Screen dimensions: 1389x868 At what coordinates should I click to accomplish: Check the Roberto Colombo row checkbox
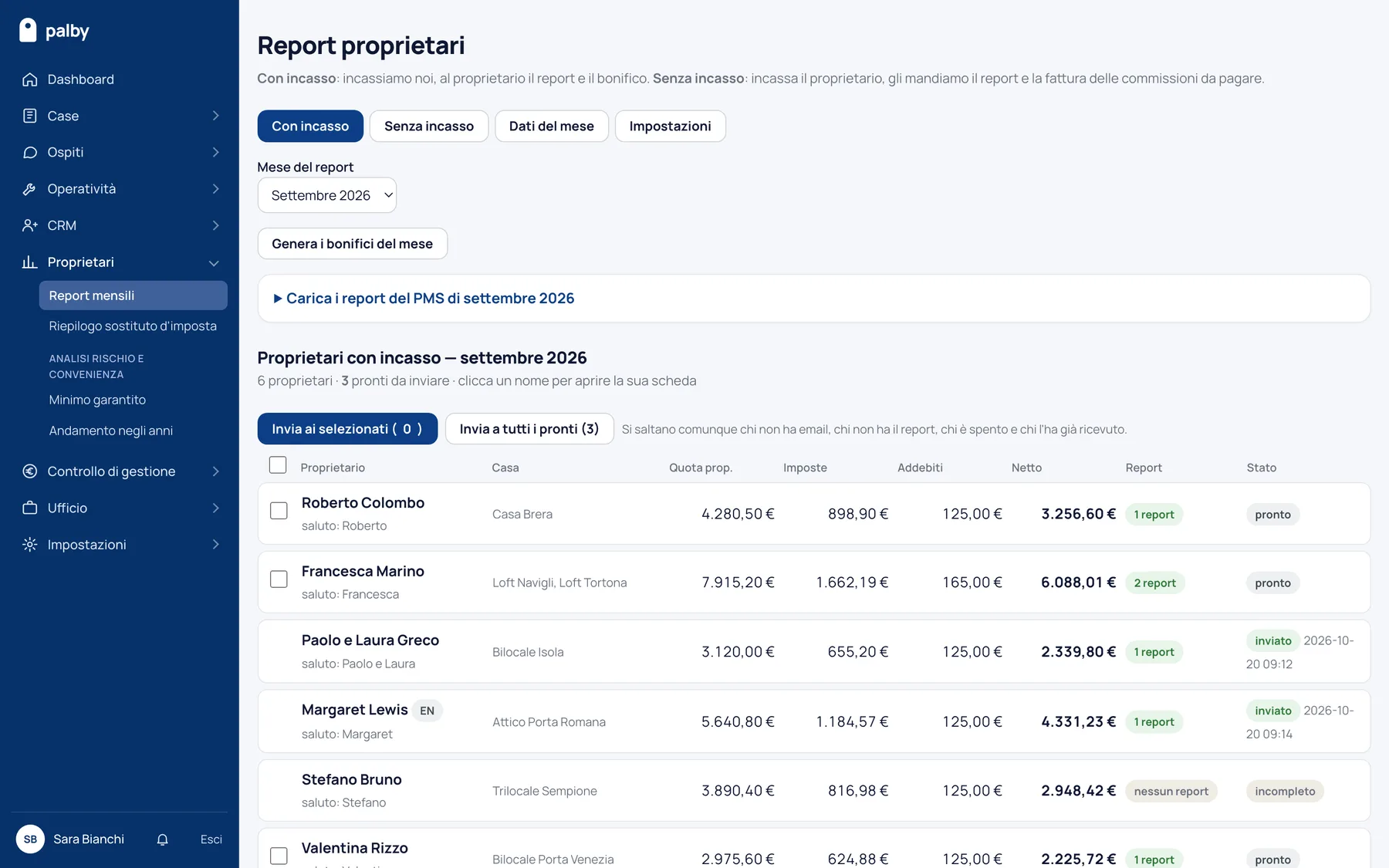279,511
